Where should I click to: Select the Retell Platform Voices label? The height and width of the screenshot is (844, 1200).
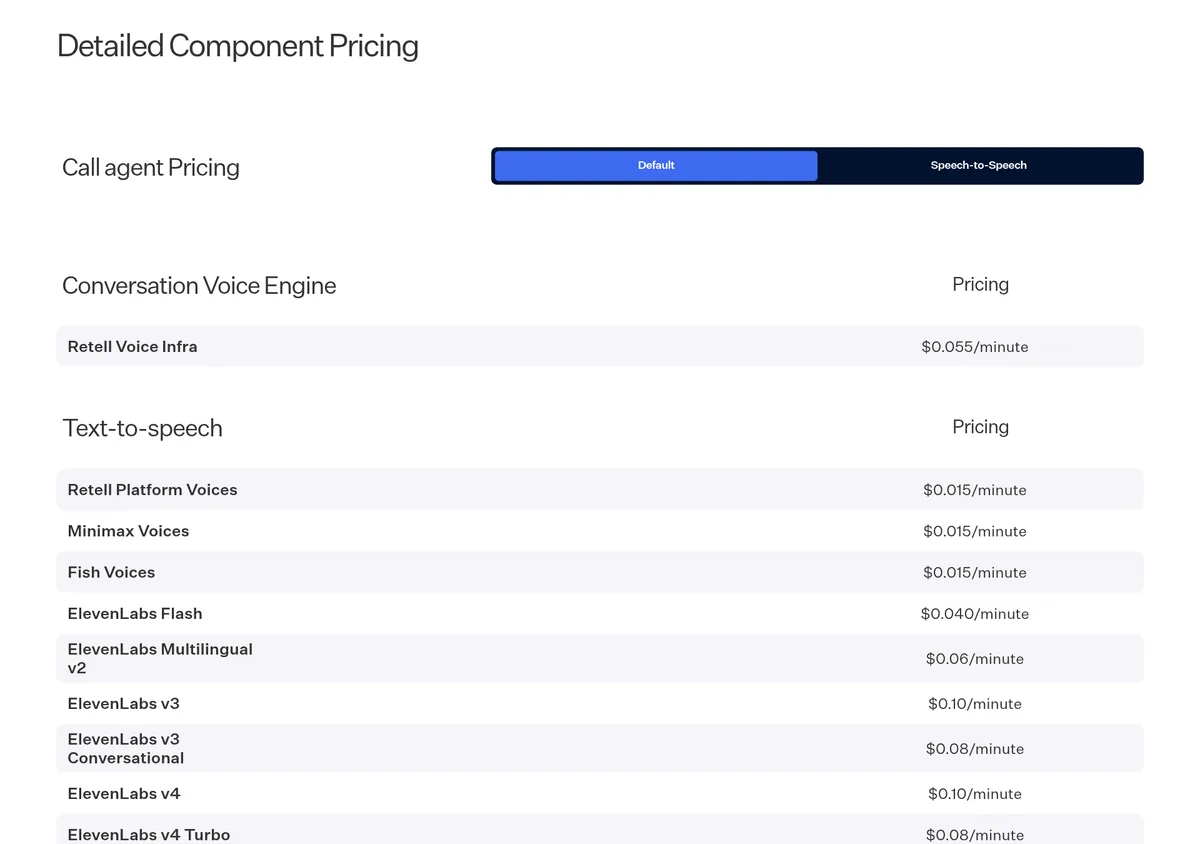152,490
